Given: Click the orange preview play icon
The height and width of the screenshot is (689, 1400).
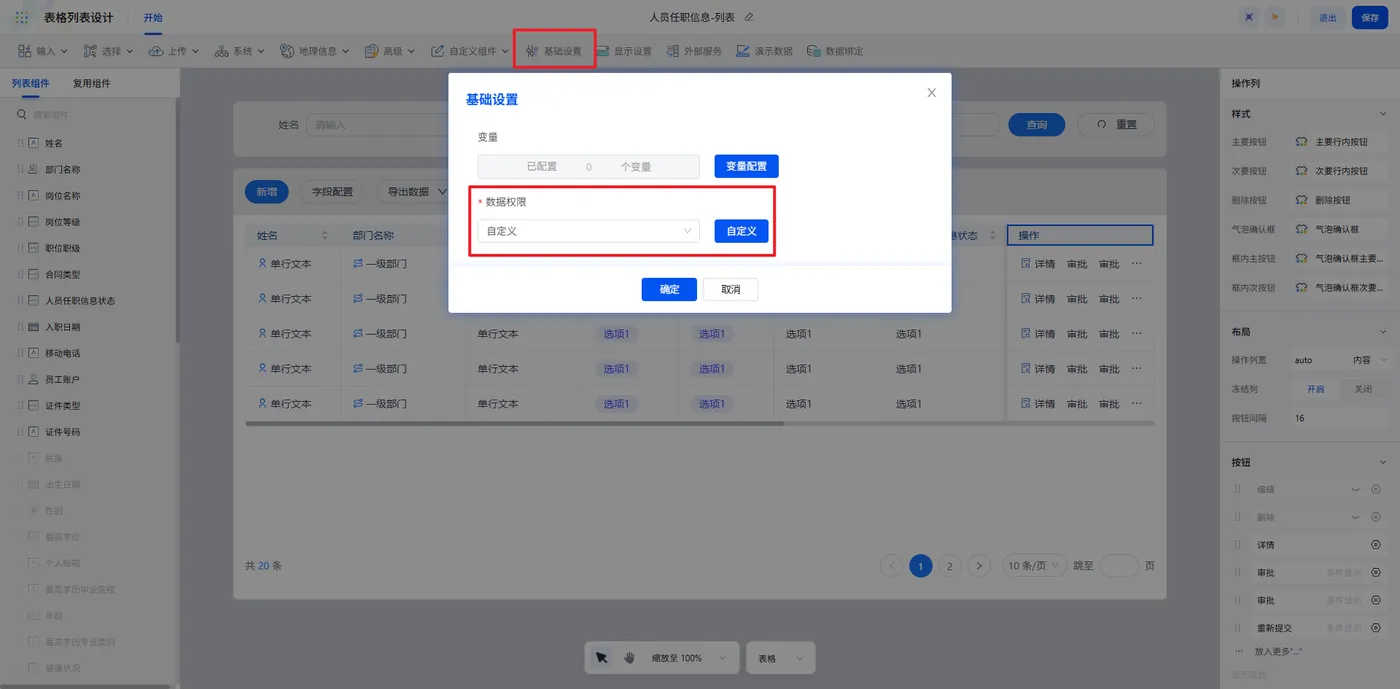Looking at the screenshot, I should (1274, 17).
